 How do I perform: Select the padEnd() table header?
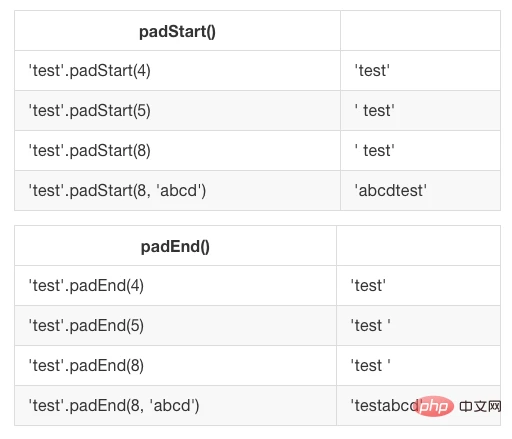point(175,246)
